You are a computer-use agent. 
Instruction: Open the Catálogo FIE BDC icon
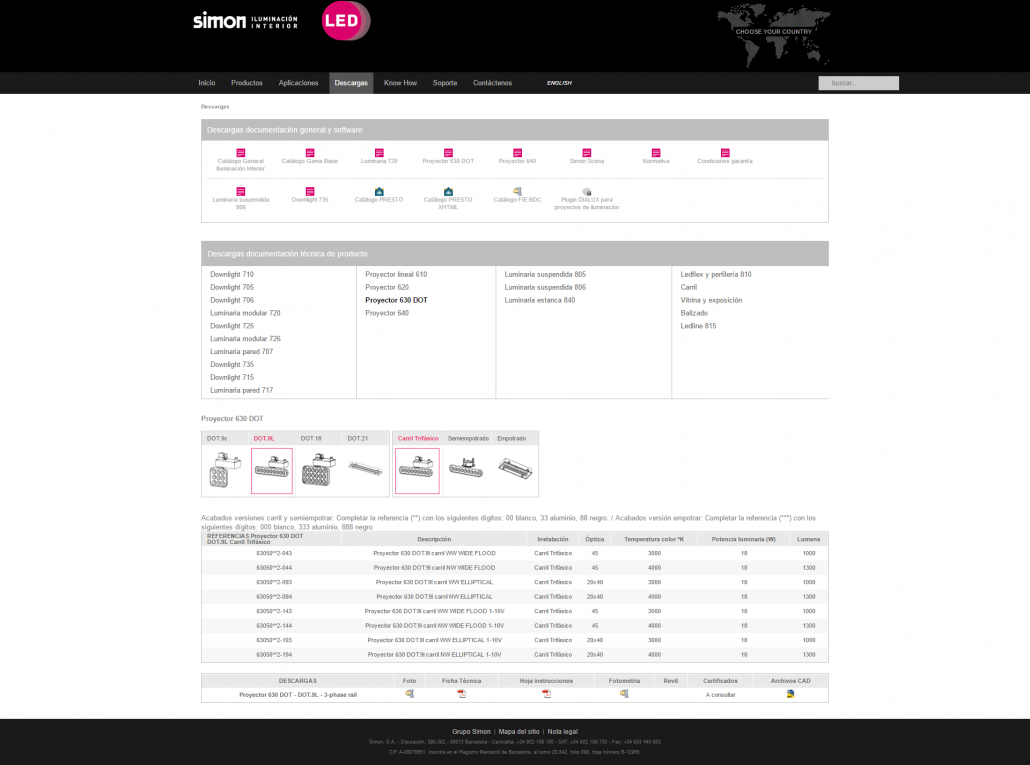point(518,192)
